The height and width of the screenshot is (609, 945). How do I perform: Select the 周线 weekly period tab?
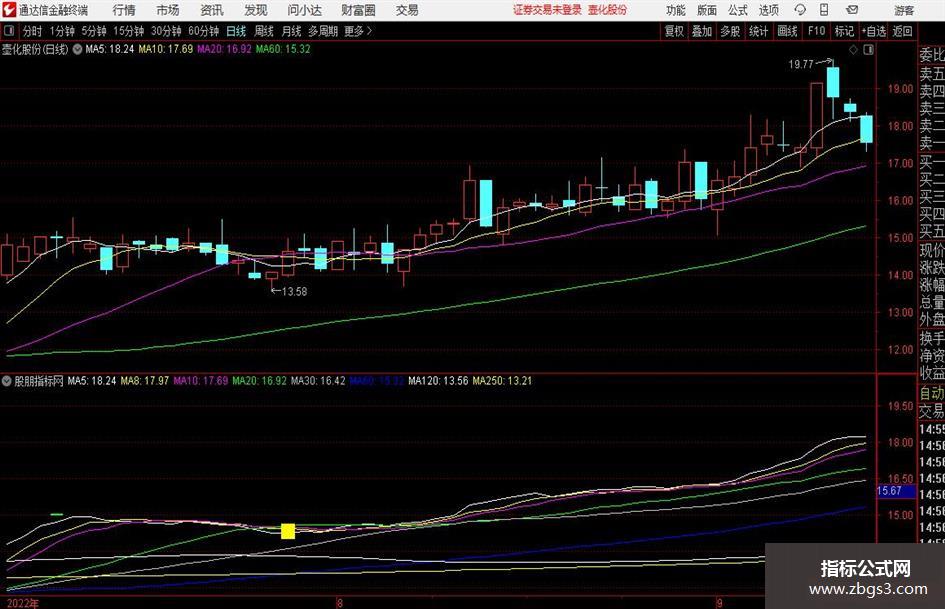[263, 31]
